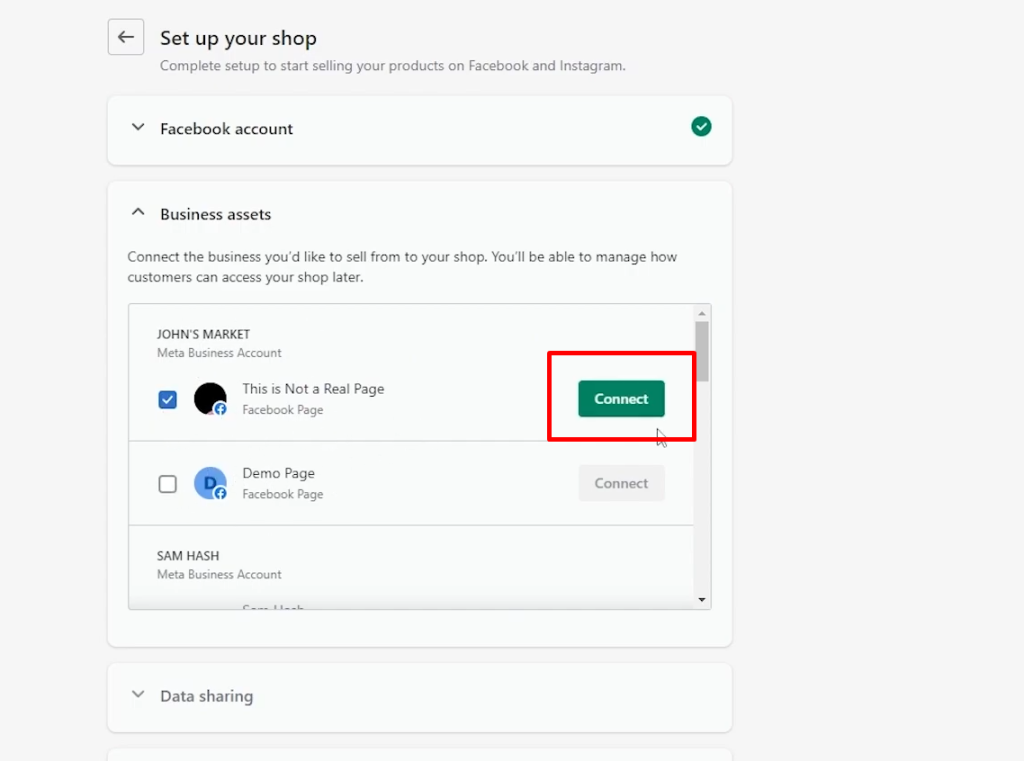Click the greyed-out Connect button for Demo Page
The height and width of the screenshot is (761, 1024).
(621, 483)
